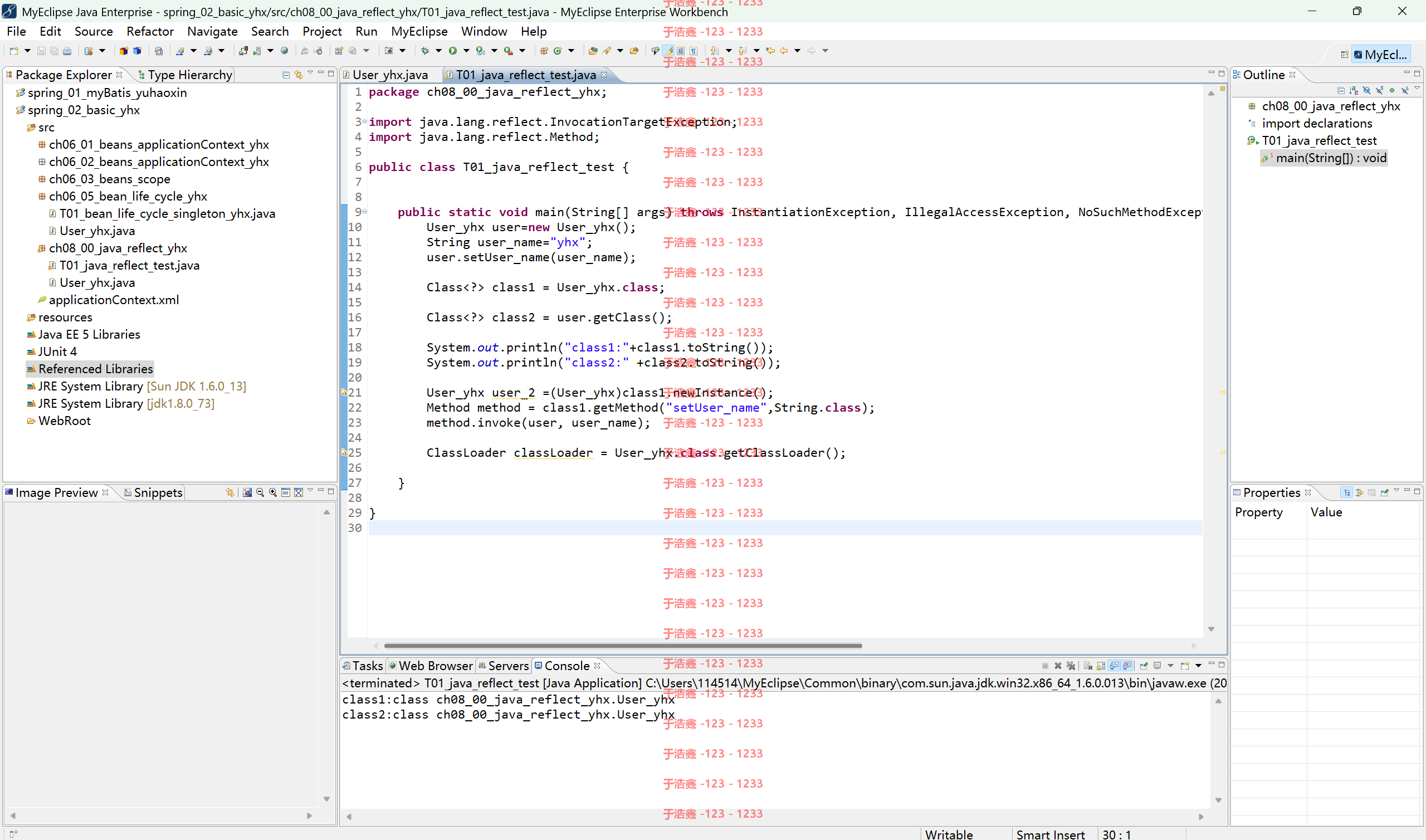Collapse the import block at line 3
1426x840 pixels.
pos(364,121)
